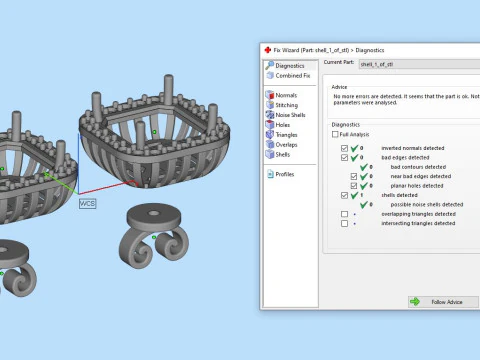Go to the Overlaps page
This screenshot has width=480, height=360.
pos(286,145)
